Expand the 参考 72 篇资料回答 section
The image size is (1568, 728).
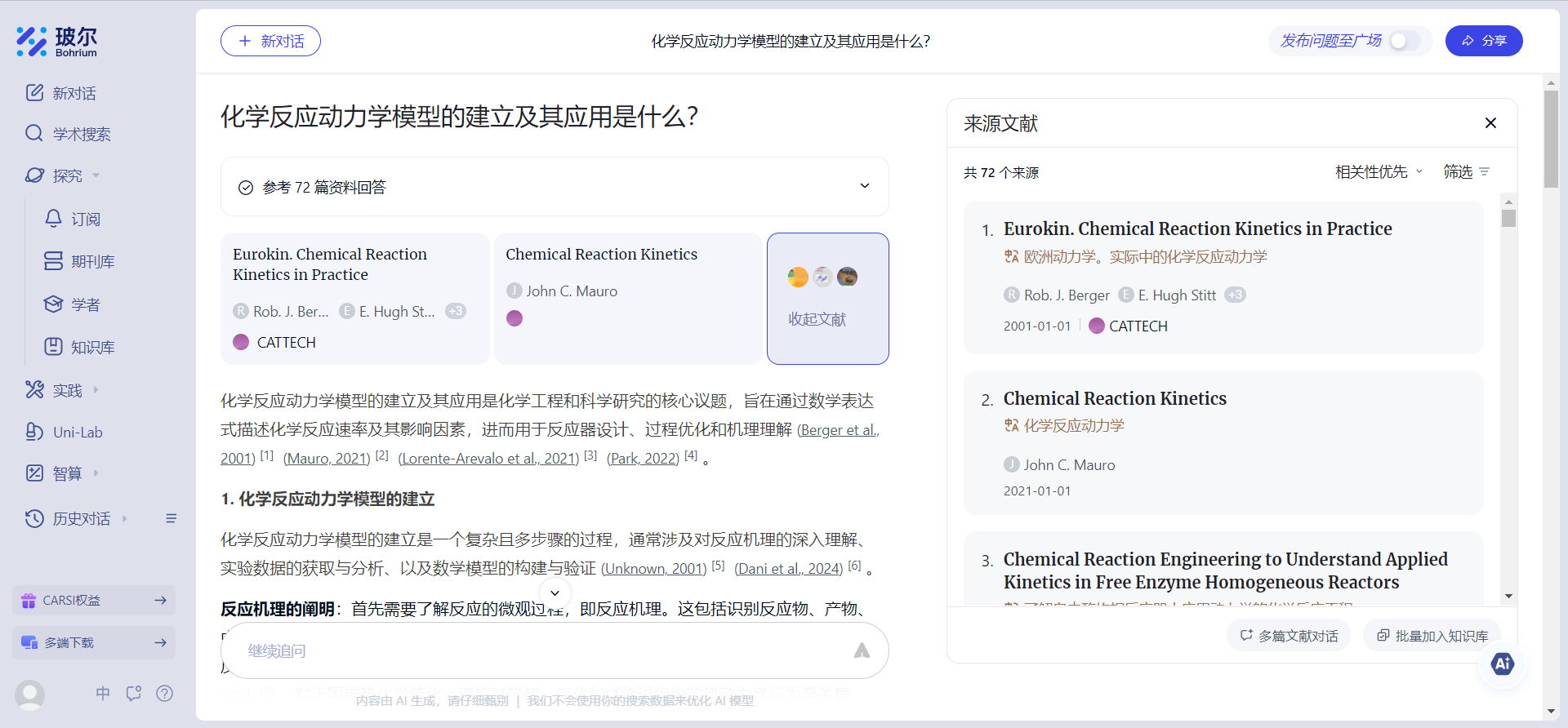click(x=864, y=187)
